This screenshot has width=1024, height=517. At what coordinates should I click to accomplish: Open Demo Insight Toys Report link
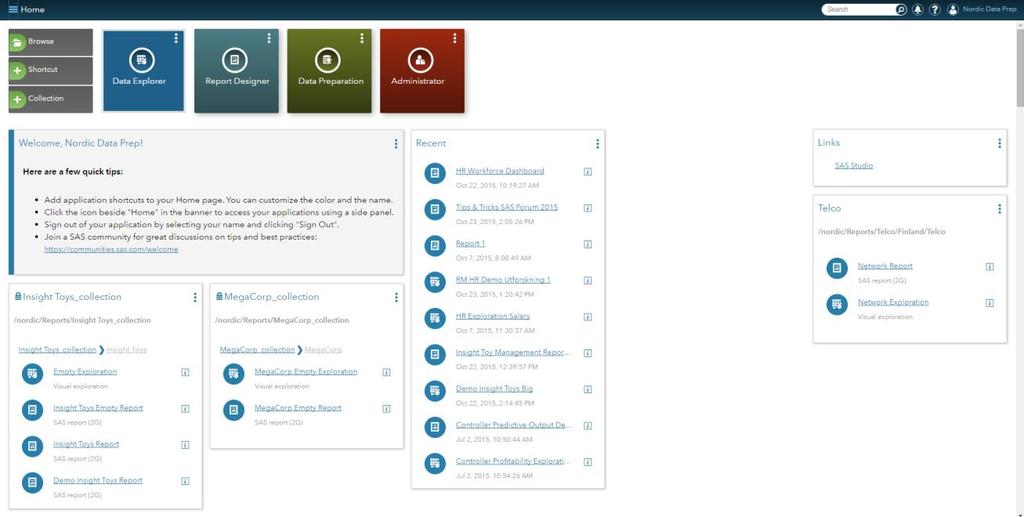pos(97,480)
